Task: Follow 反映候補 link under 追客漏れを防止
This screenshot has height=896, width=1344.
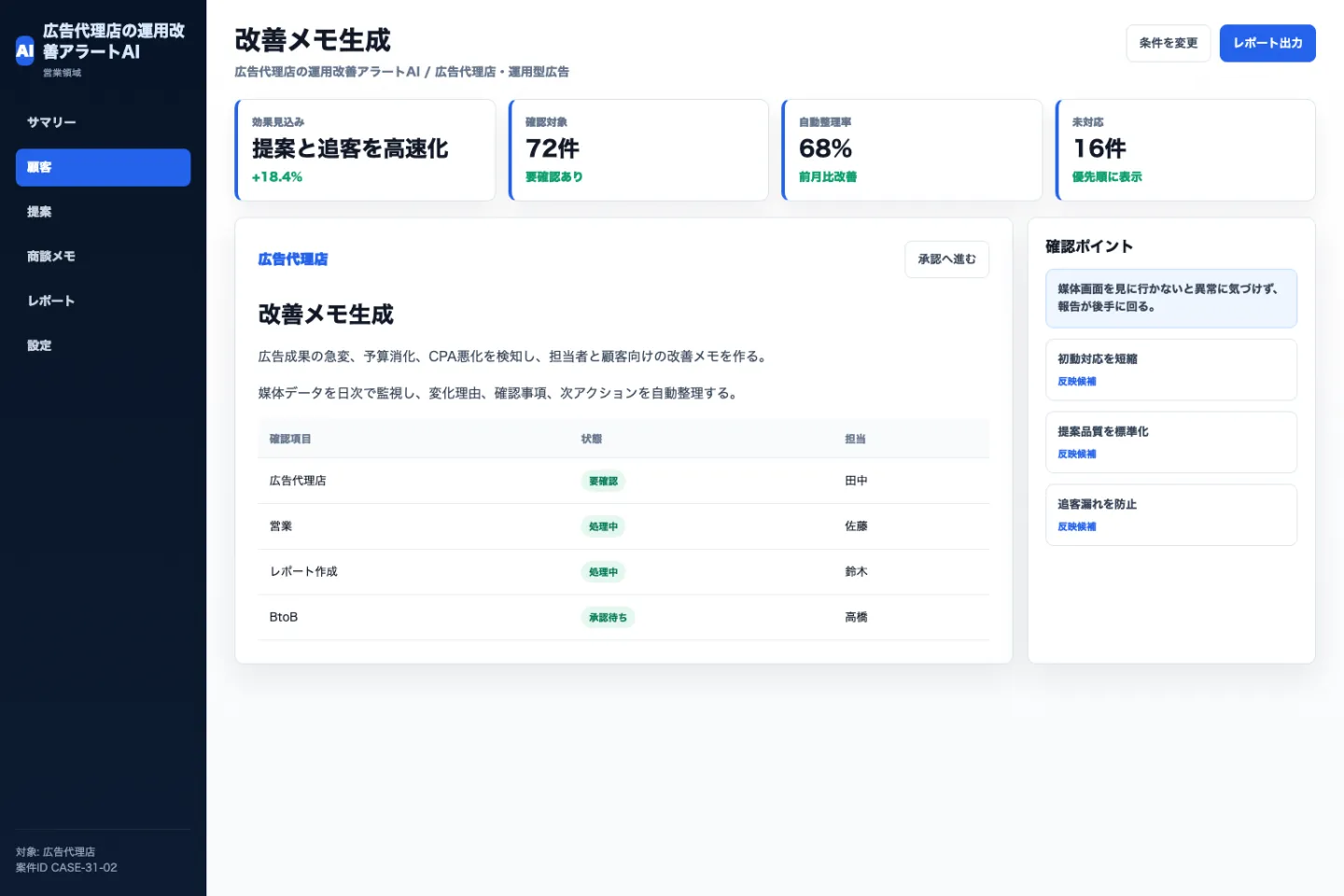Action: [x=1077, y=527]
